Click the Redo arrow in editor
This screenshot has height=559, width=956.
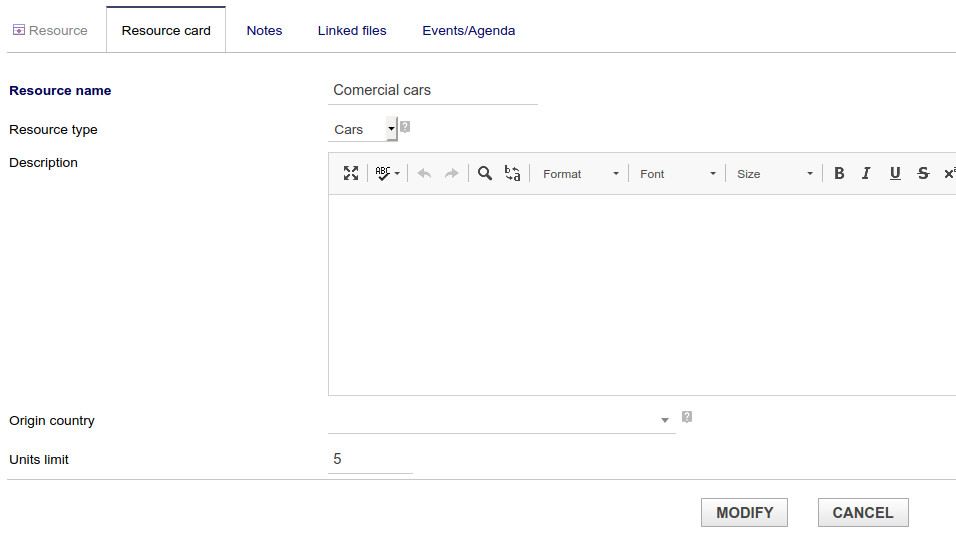451,173
